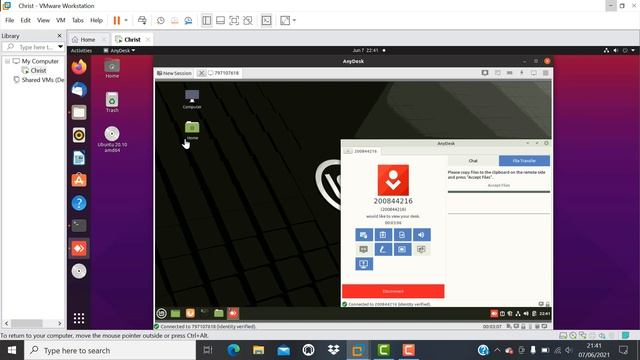The width and height of the screenshot is (640, 360).
Task: Open the VMware View menu
Action: pyautogui.click(x=43, y=20)
